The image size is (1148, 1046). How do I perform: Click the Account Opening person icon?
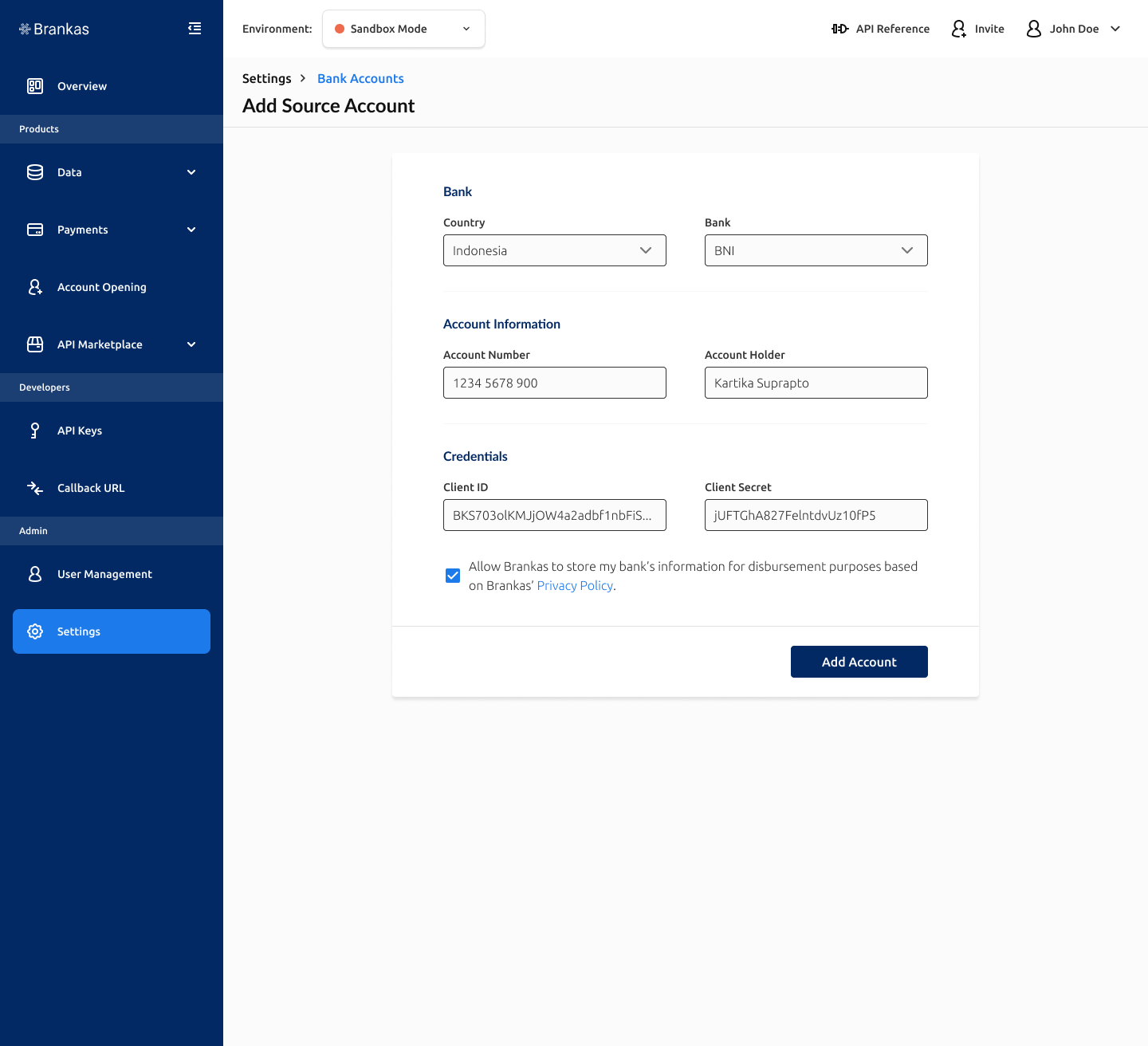pyautogui.click(x=35, y=287)
